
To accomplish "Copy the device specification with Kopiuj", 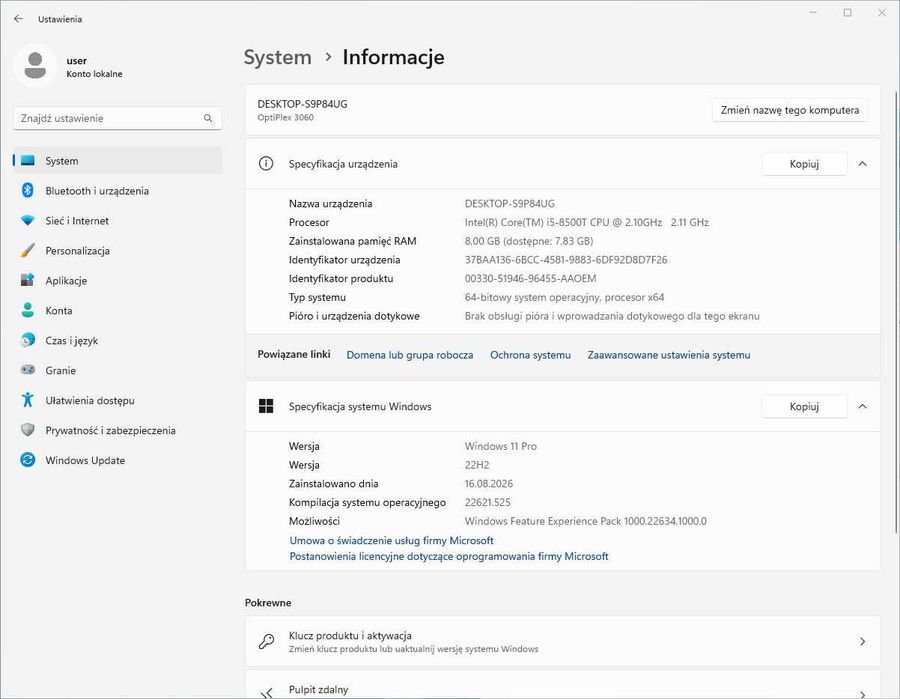I will pyautogui.click(x=804, y=164).
